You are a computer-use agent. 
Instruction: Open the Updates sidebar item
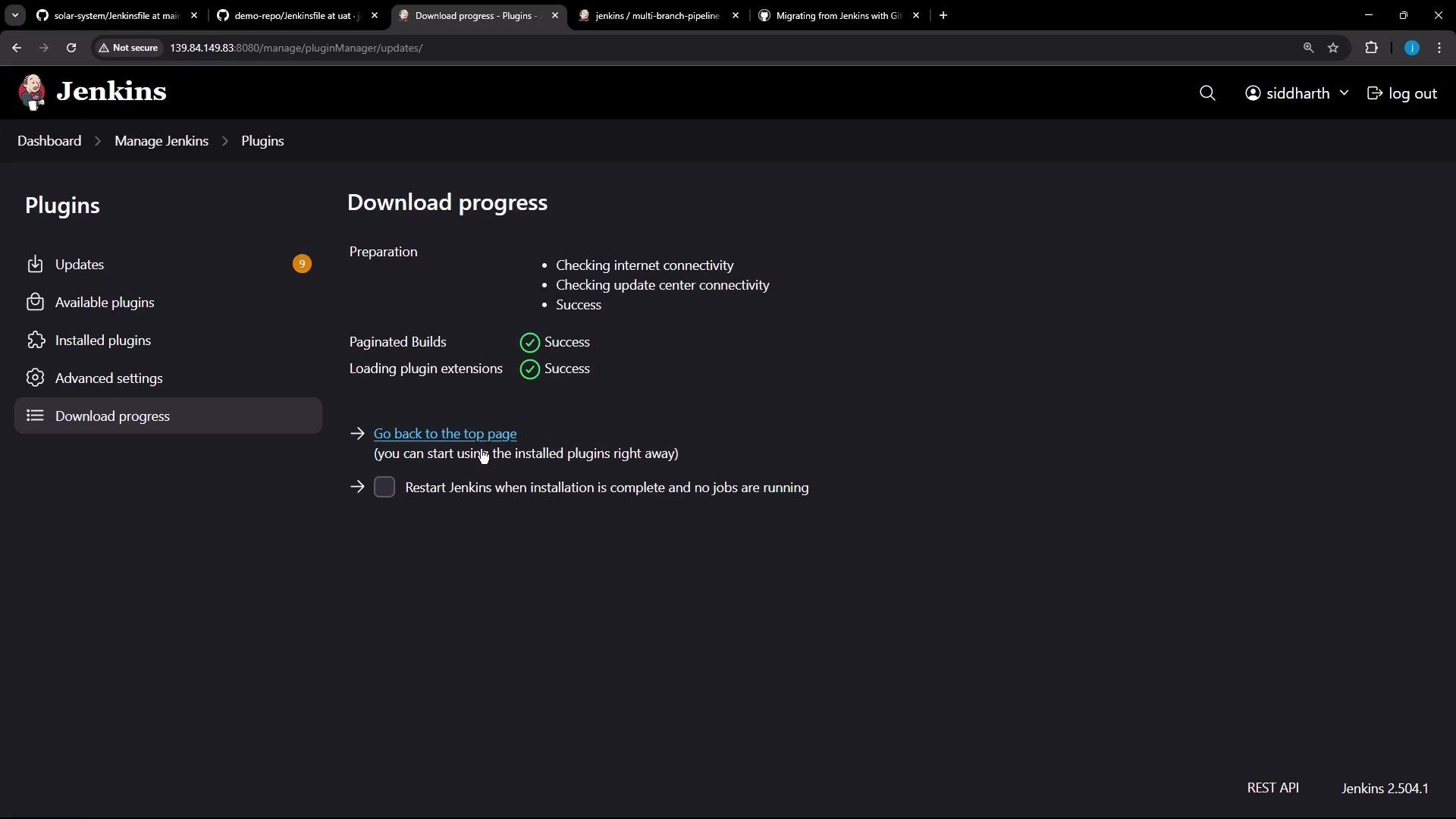click(168, 265)
